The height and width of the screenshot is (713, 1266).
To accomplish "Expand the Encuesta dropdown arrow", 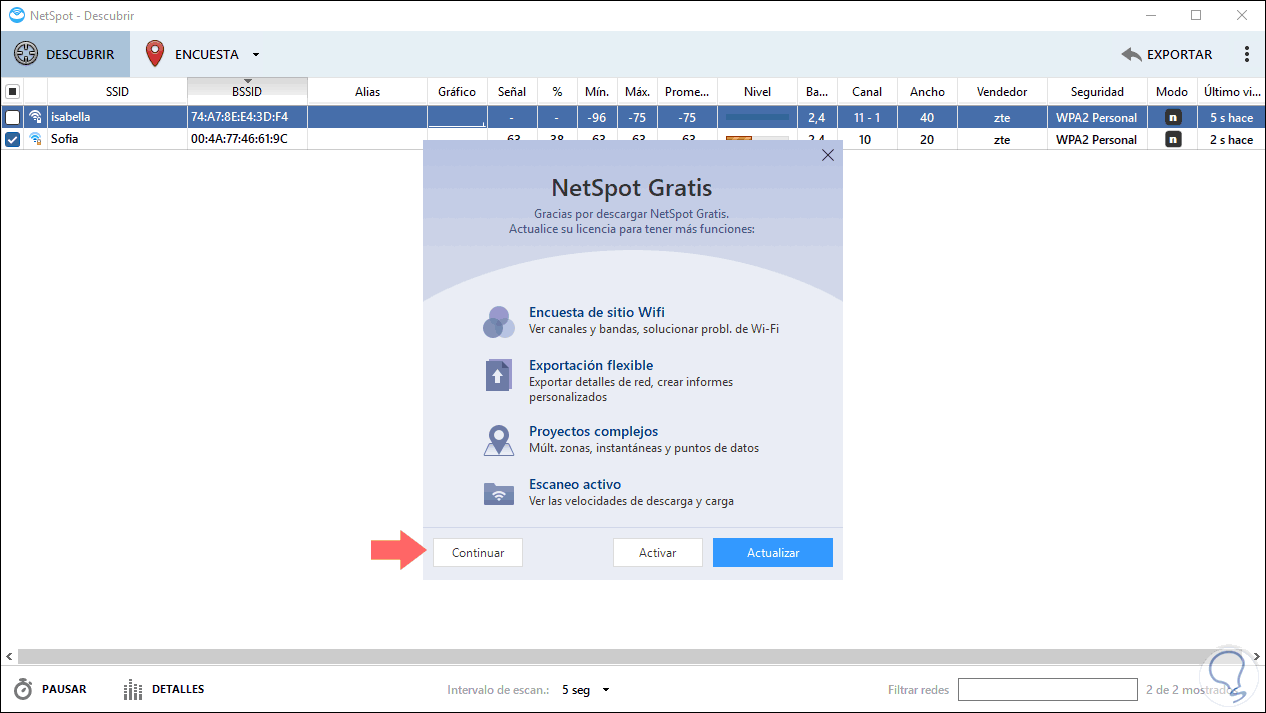I will click(x=256, y=55).
